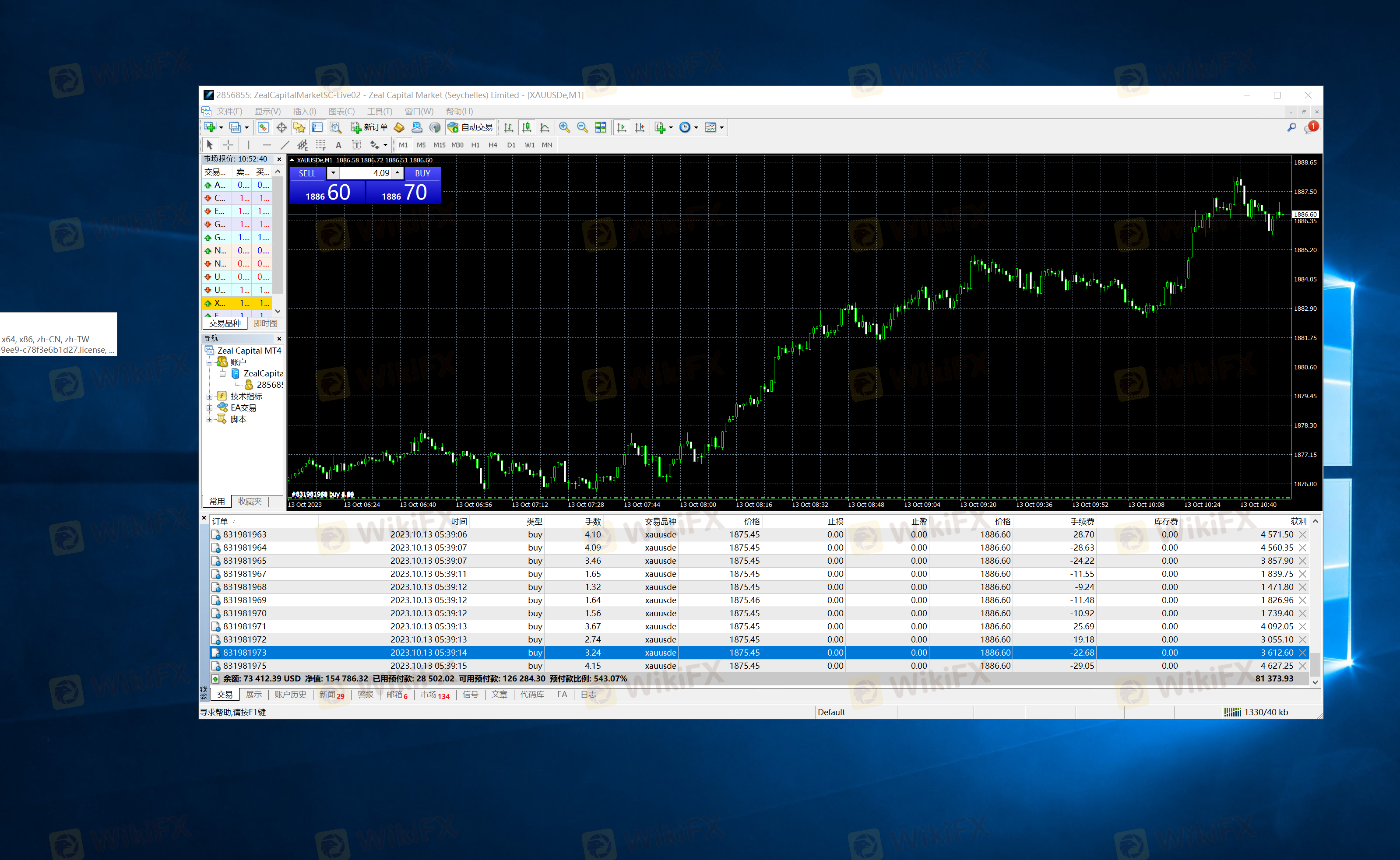
Task: Toggle the 自动交易 auto trading button
Action: tap(470, 127)
